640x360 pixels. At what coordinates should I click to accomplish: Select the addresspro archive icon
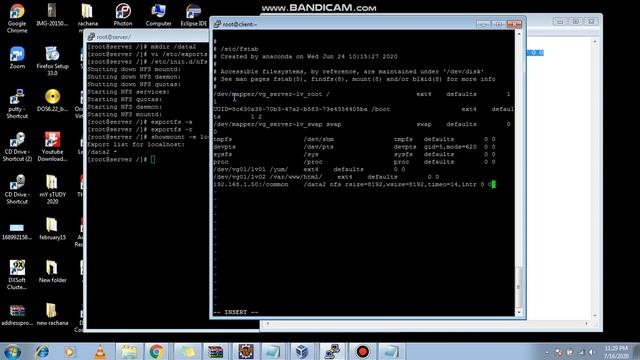17,314
